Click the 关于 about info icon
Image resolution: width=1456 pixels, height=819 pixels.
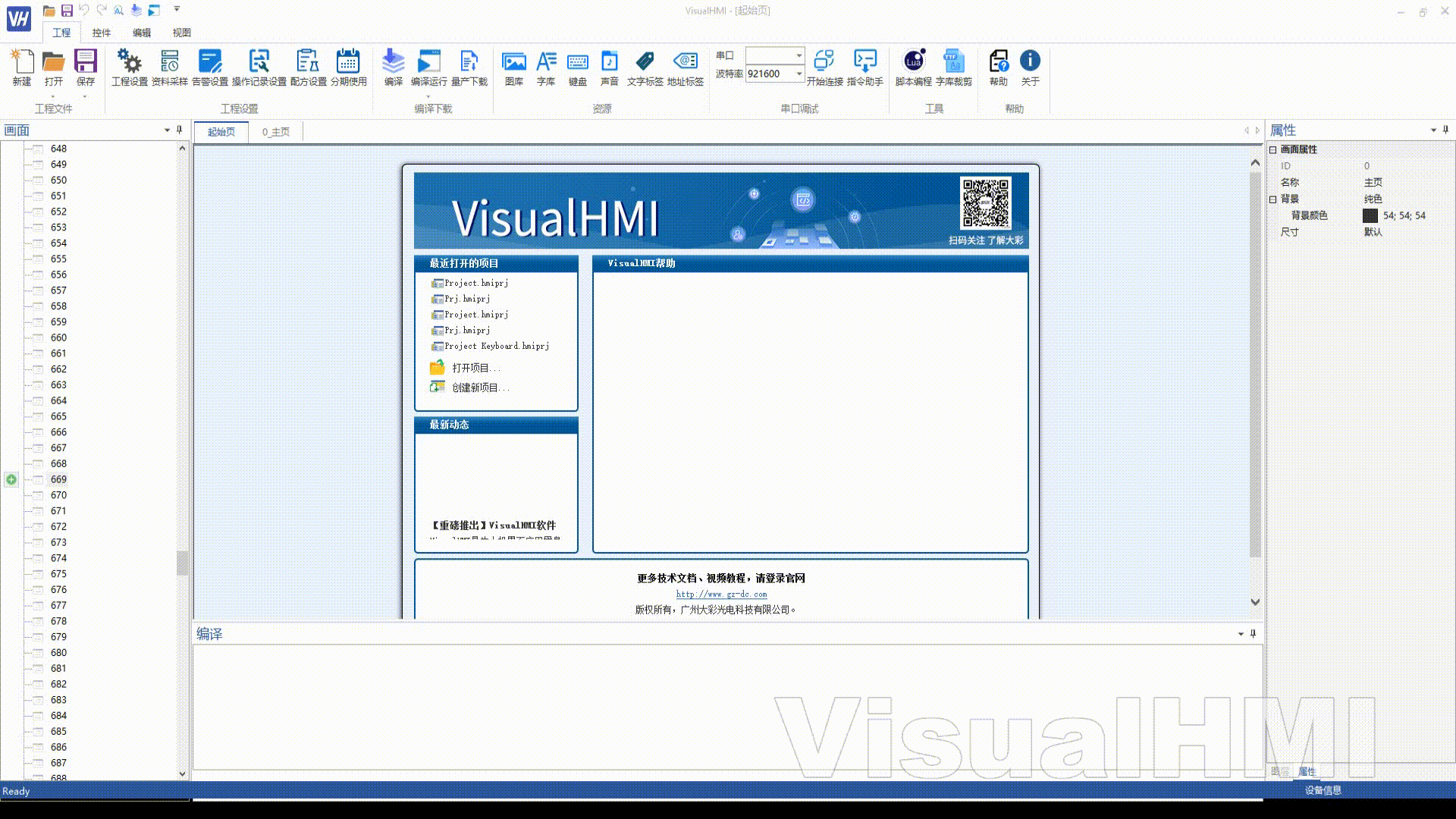1030,61
